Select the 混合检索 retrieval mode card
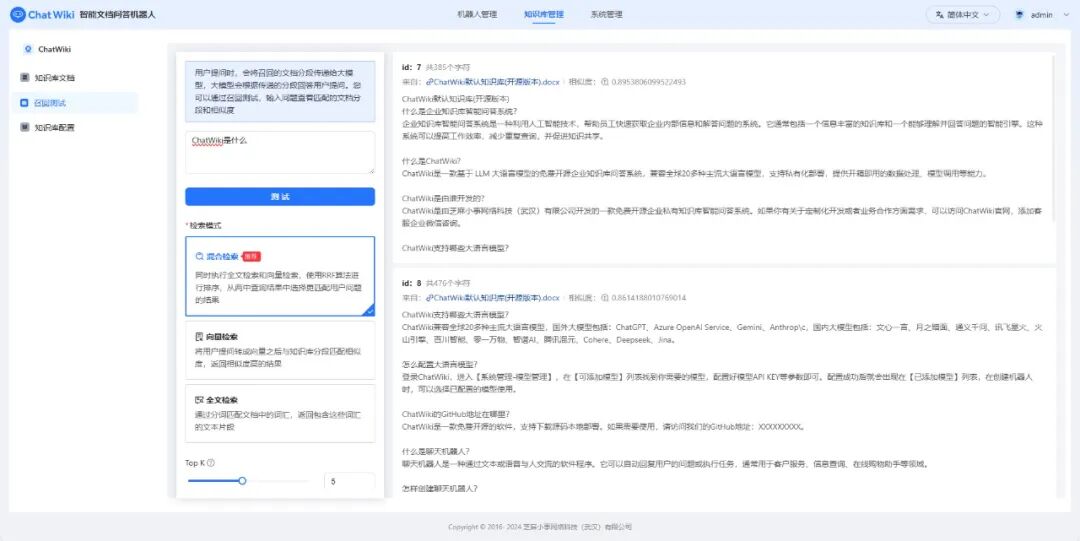 tap(280, 276)
